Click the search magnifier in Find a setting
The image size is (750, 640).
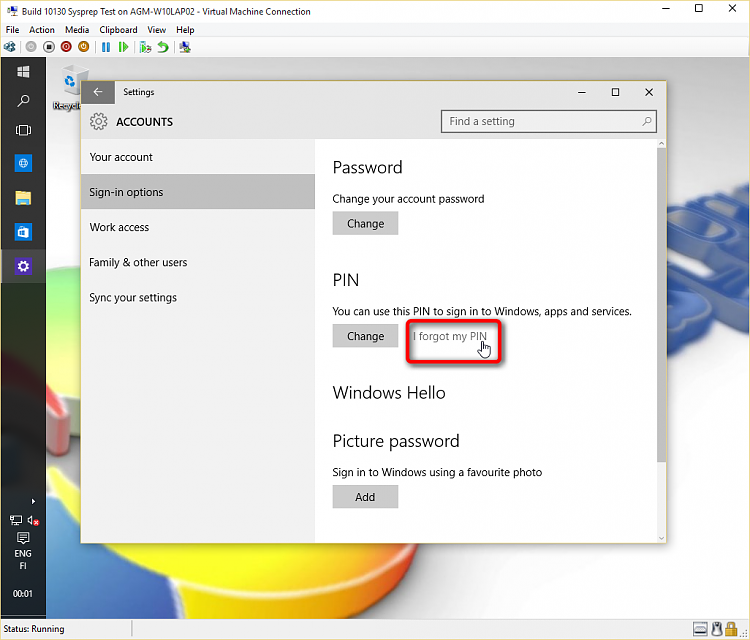pos(647,121)
